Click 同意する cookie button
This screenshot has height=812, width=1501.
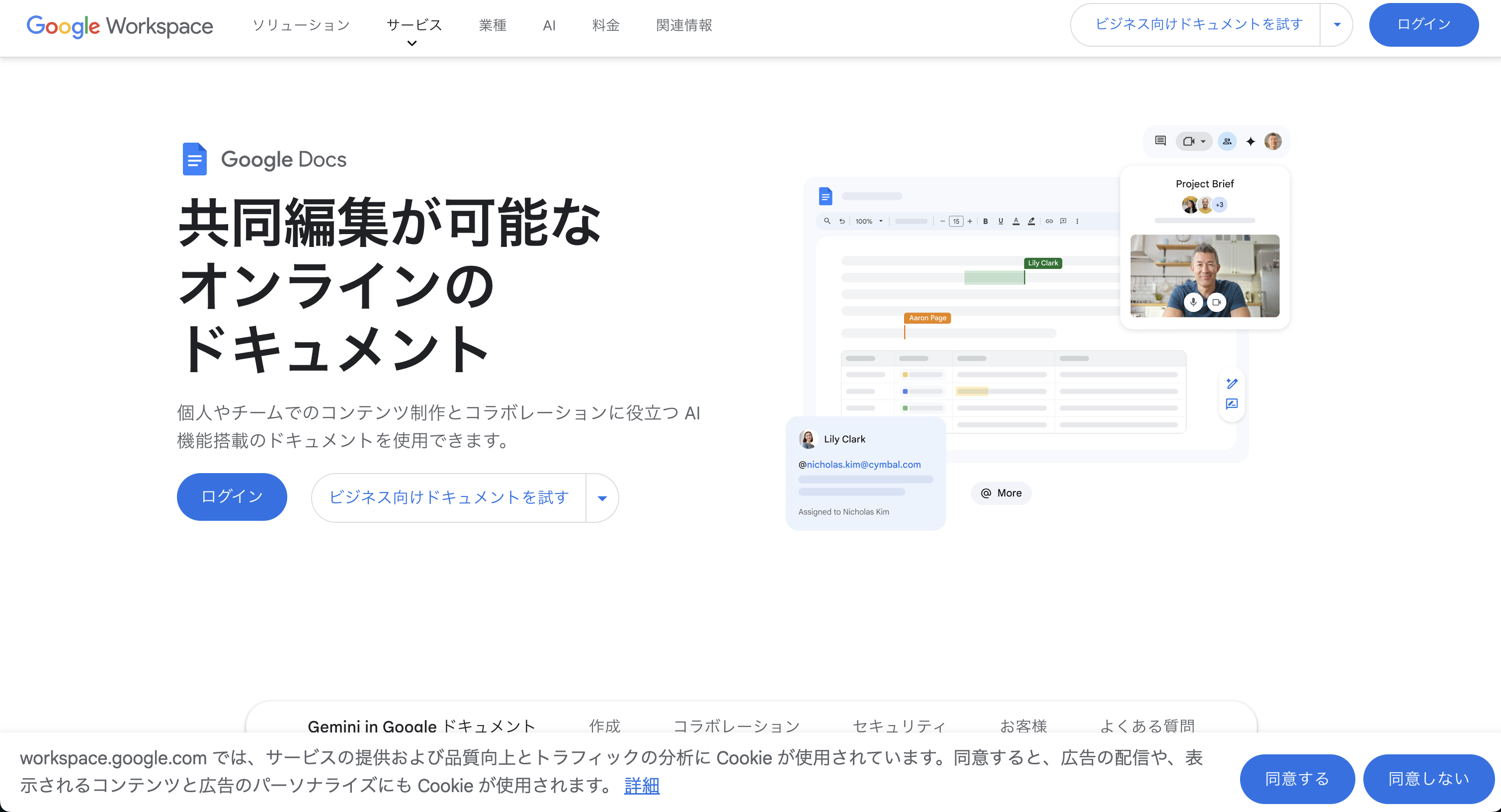click(1297, 779)
